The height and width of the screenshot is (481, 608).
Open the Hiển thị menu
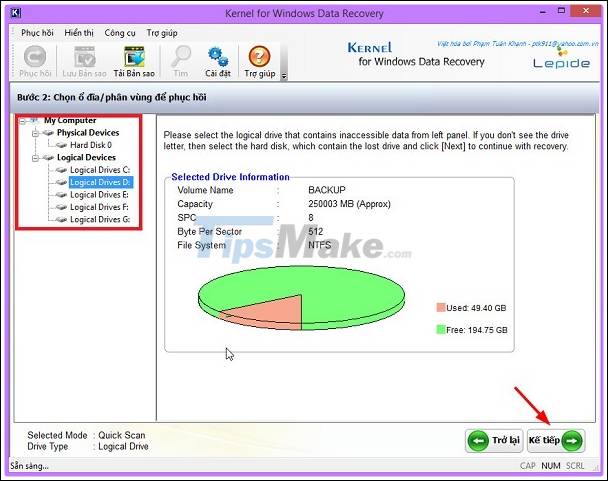[x=79, y=33]
